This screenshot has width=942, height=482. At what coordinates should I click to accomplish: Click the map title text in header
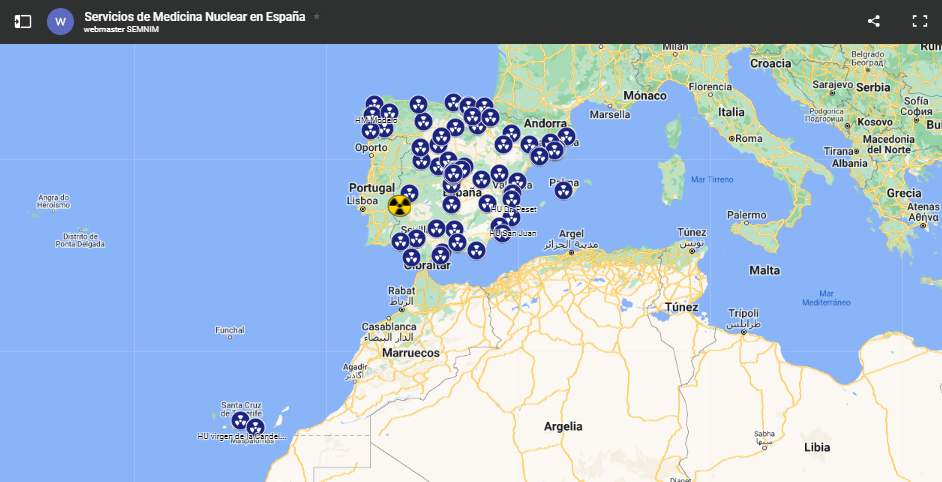(x=195, y=17)
